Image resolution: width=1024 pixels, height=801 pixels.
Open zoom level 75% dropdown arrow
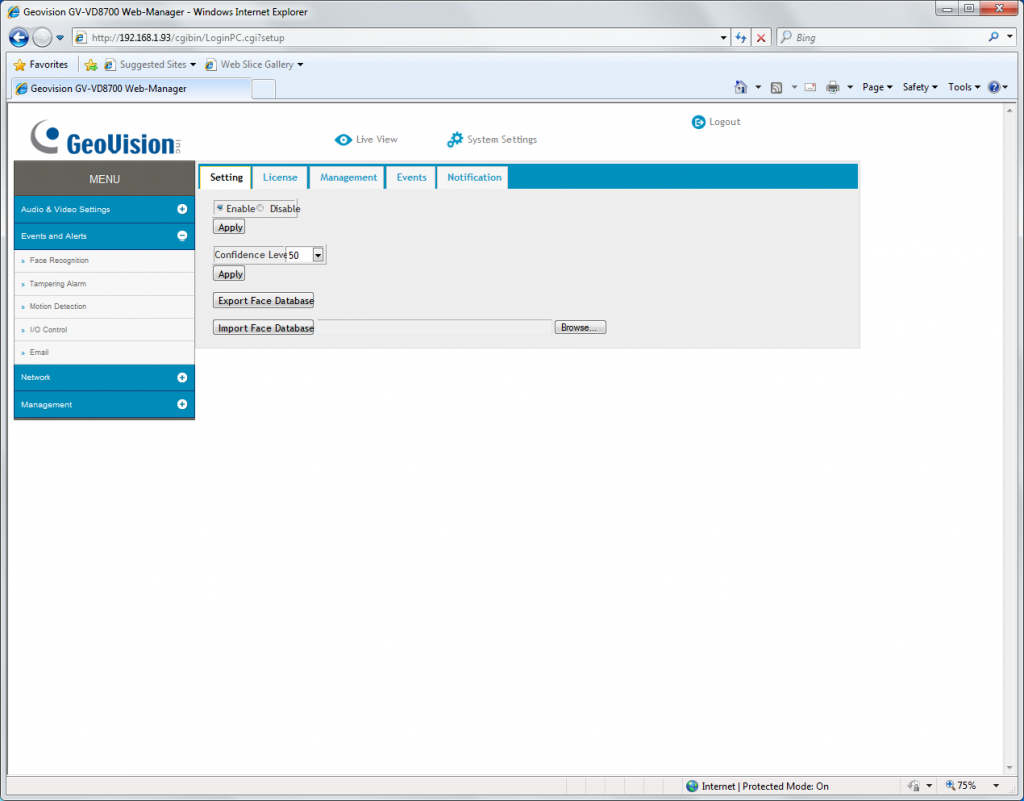(995, 786)
